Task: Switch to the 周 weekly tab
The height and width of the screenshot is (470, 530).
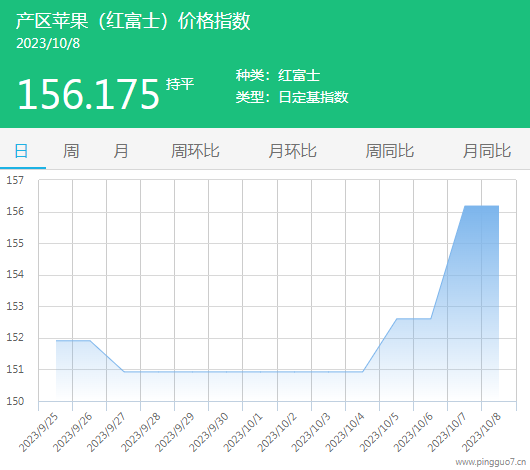Action: (x=71, y=151)
